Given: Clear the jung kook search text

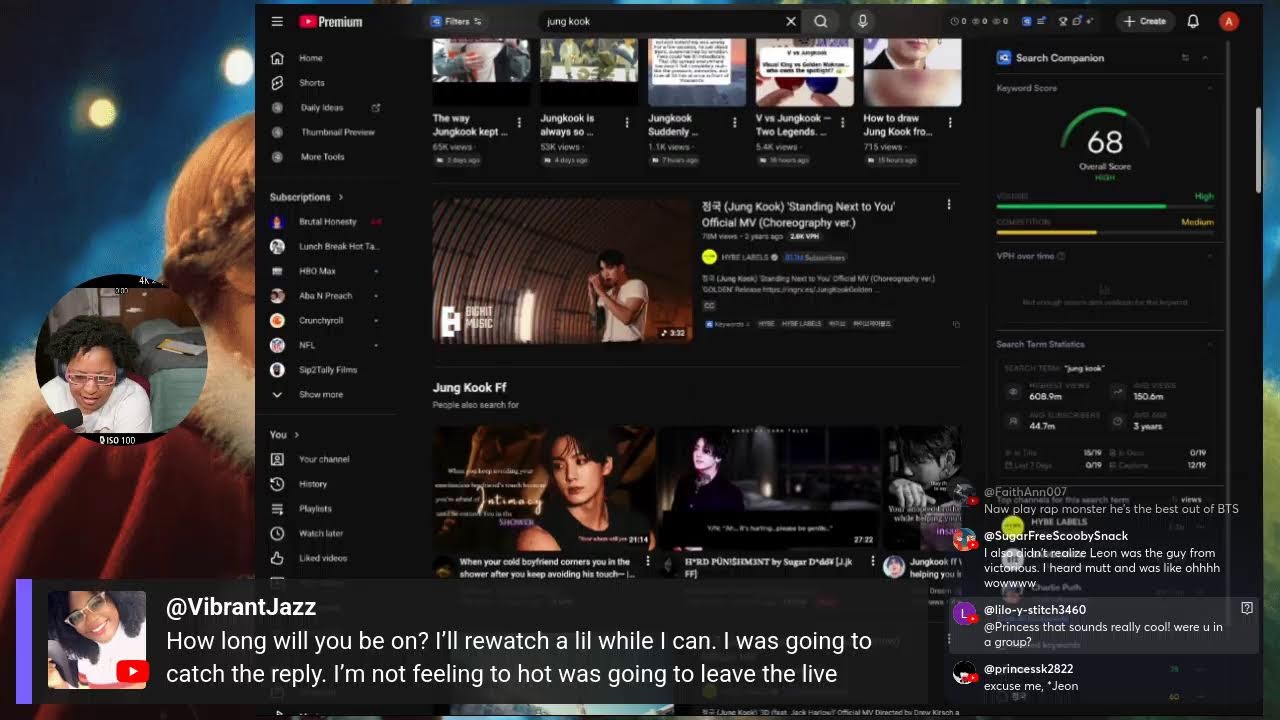Looking at the screenshot, I should (x=791, y=21).
